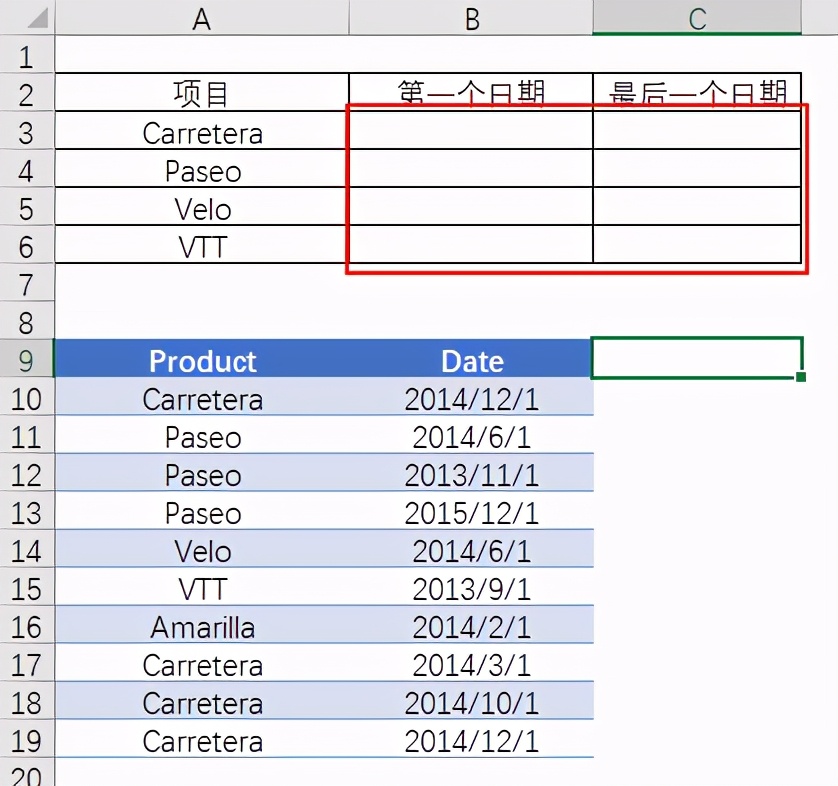Select row 16 header
The image size is (838, 786).
pos(27,627)
